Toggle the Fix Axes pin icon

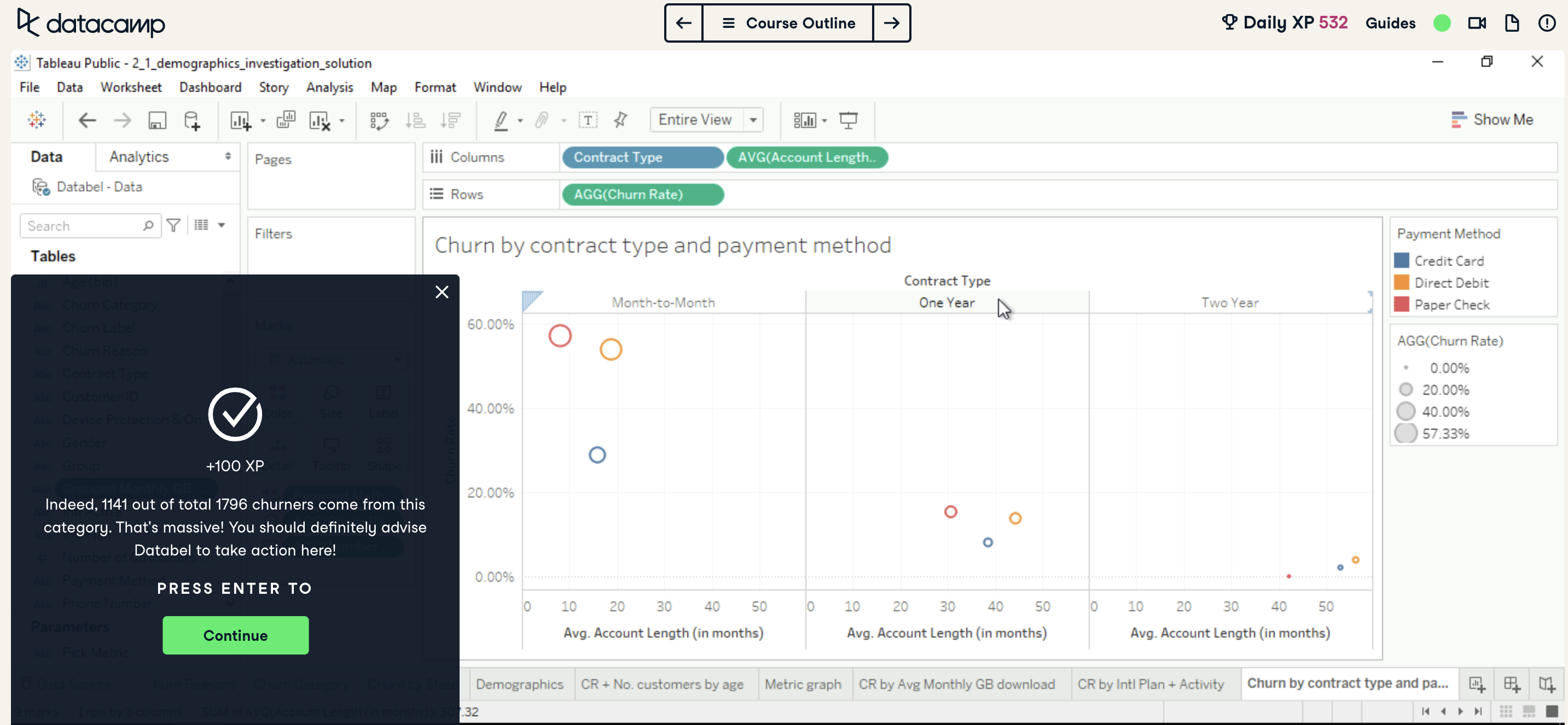click(x=620, y=120)
